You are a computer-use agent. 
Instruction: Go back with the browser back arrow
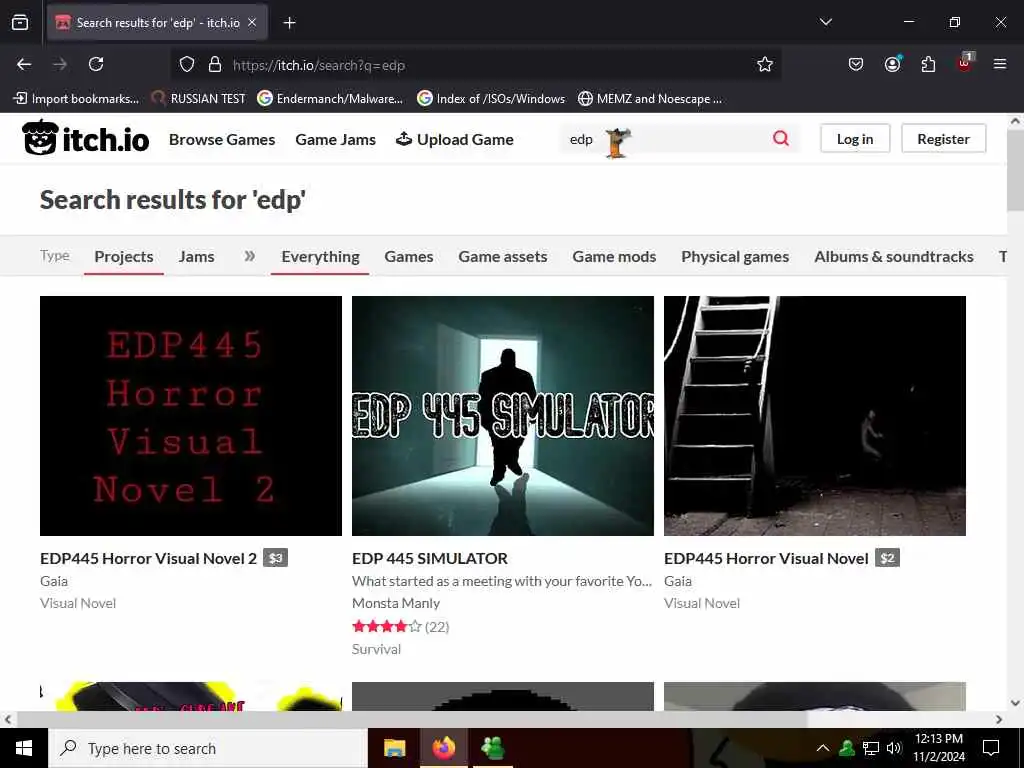pos(24,64)
